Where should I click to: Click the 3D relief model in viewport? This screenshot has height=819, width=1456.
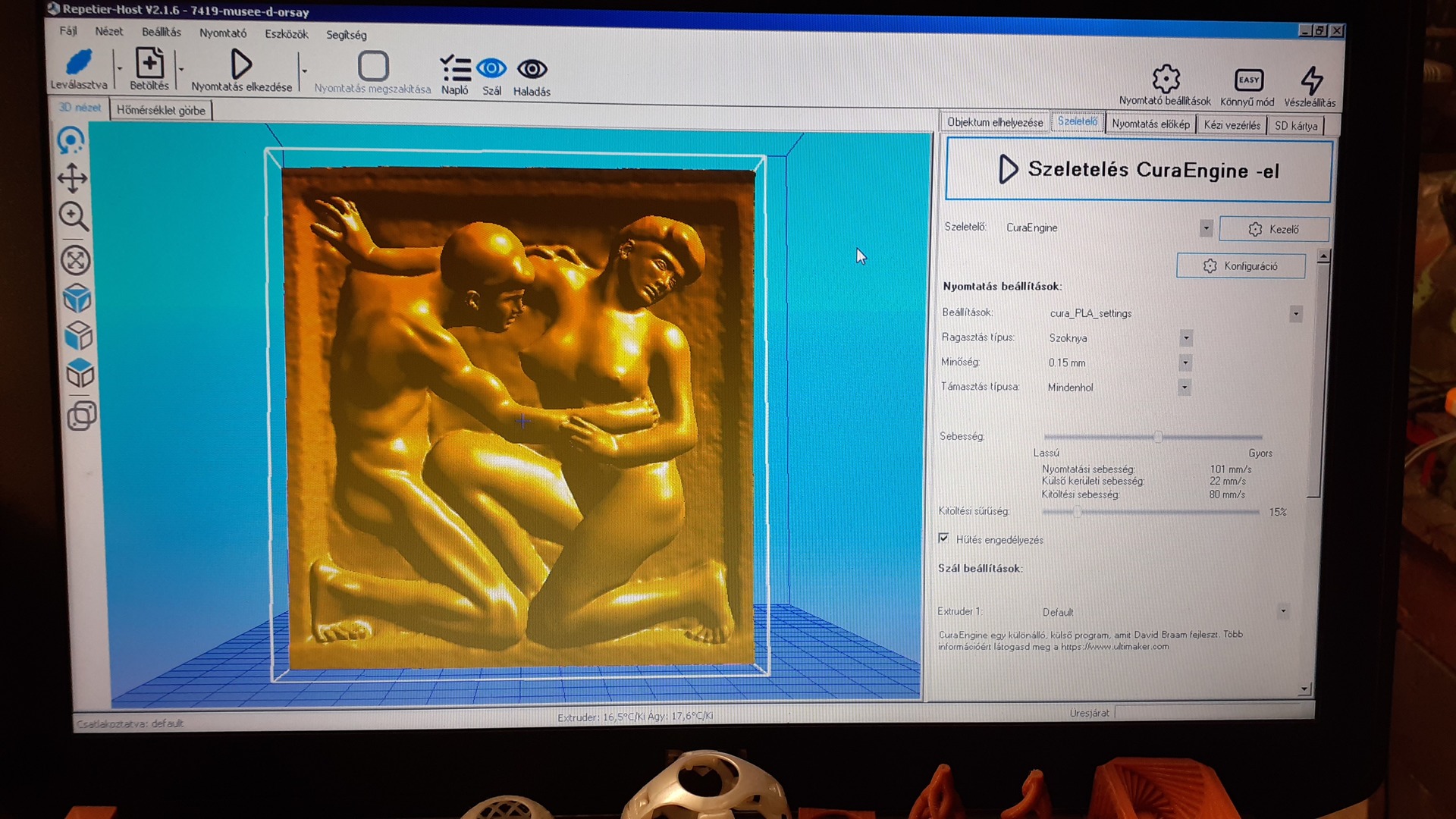(x=519, y=418)
